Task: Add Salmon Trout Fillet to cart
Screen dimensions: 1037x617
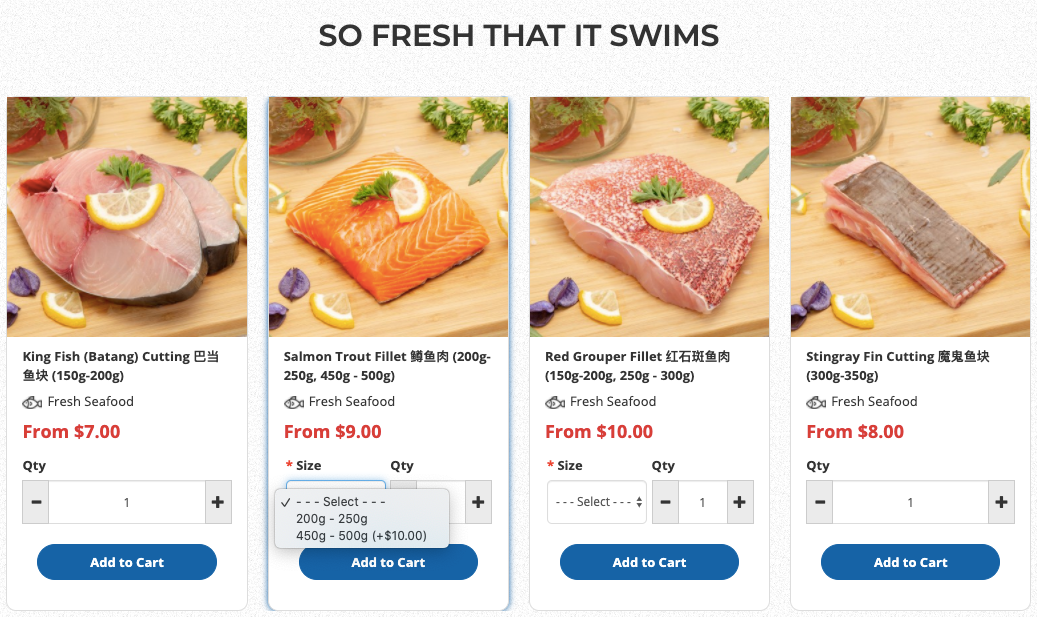Action: (388, 563)
